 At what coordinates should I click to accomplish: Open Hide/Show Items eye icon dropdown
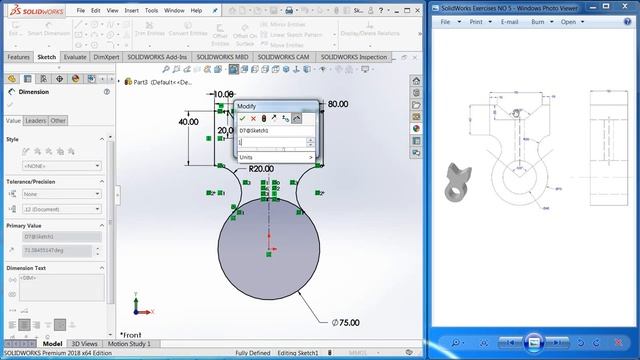[x=323, y=69]
